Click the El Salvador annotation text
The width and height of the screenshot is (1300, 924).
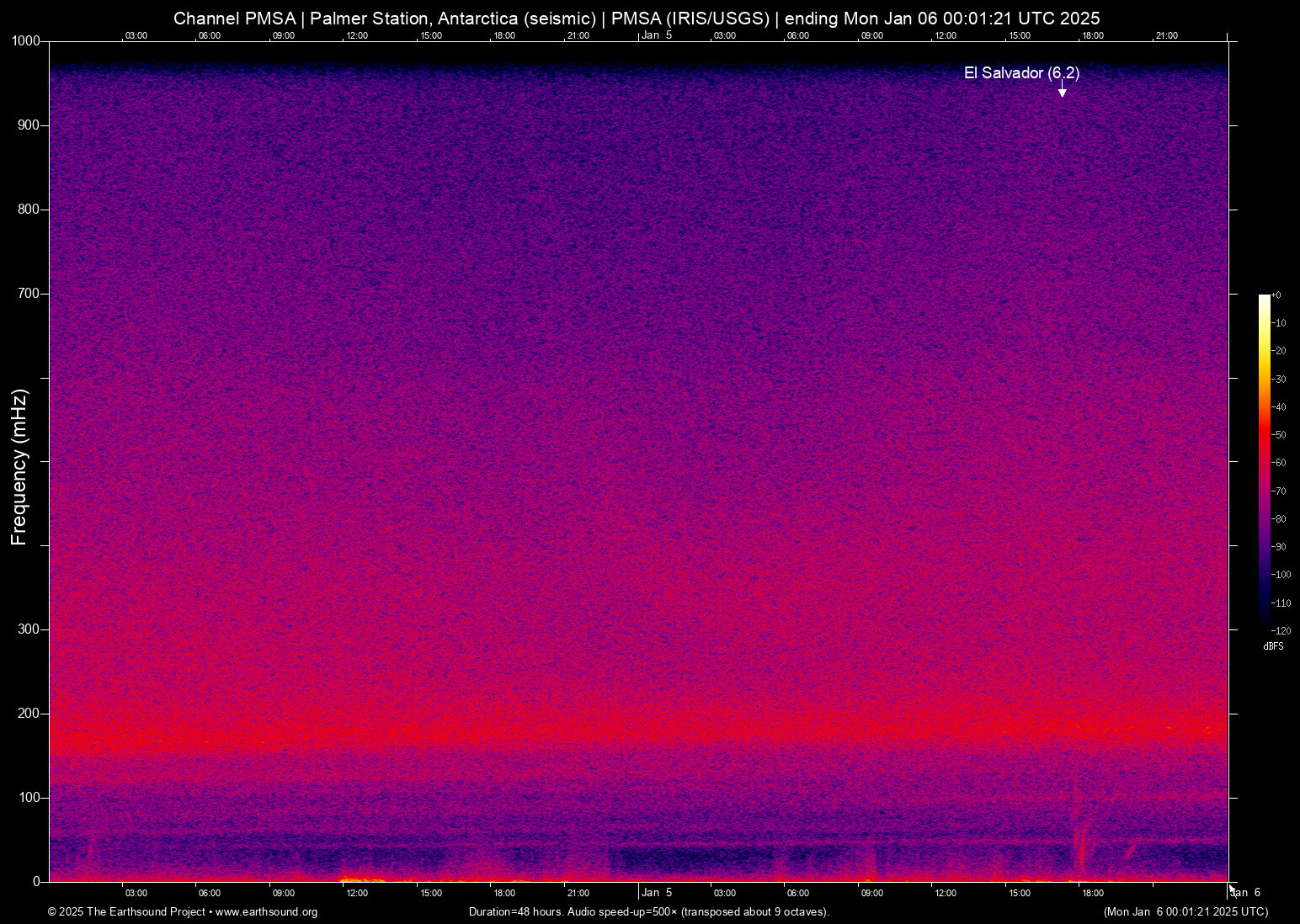click(1020, 73)
